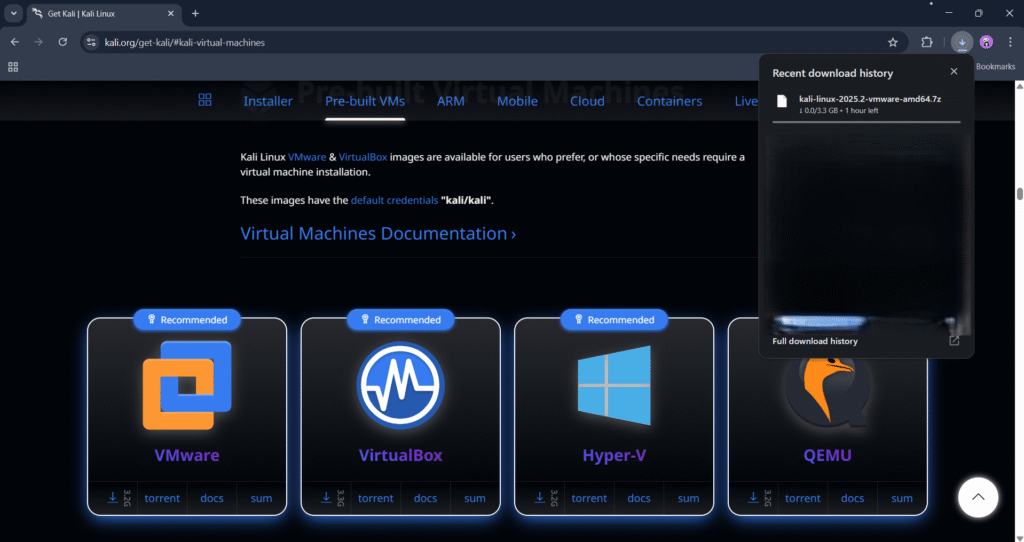Image resolution: width=1024 pixels, height=542 pixels.
Task: Open Hyper-V docs link
Action: click(x=639, y=498)
